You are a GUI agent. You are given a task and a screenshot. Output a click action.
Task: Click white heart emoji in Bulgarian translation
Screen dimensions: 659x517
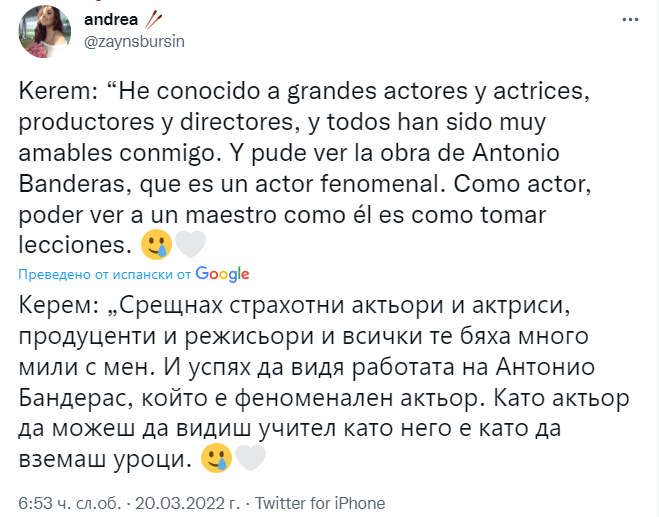(x=250, y=458)
